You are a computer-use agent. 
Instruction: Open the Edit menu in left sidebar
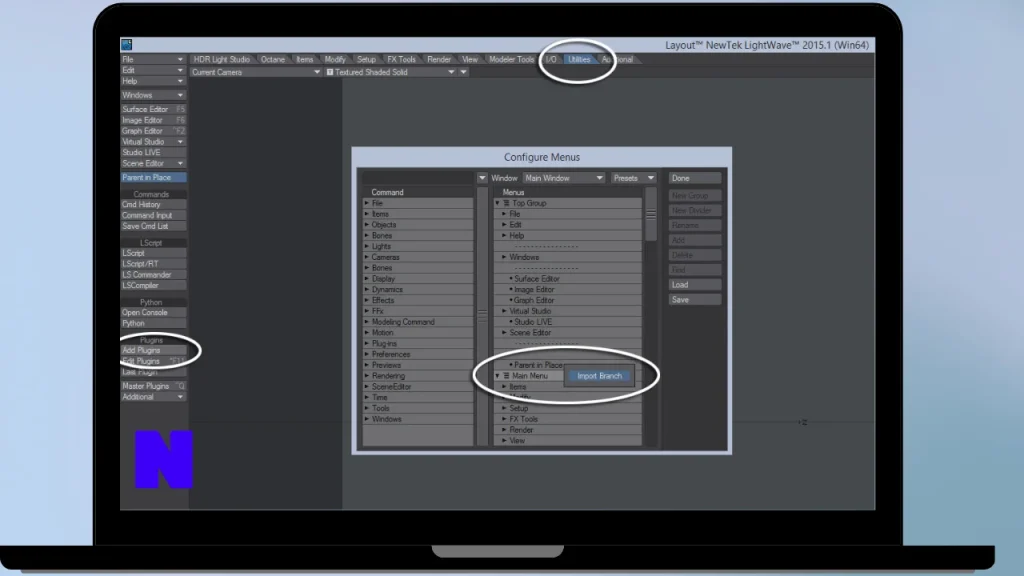[x=153, y=70]
